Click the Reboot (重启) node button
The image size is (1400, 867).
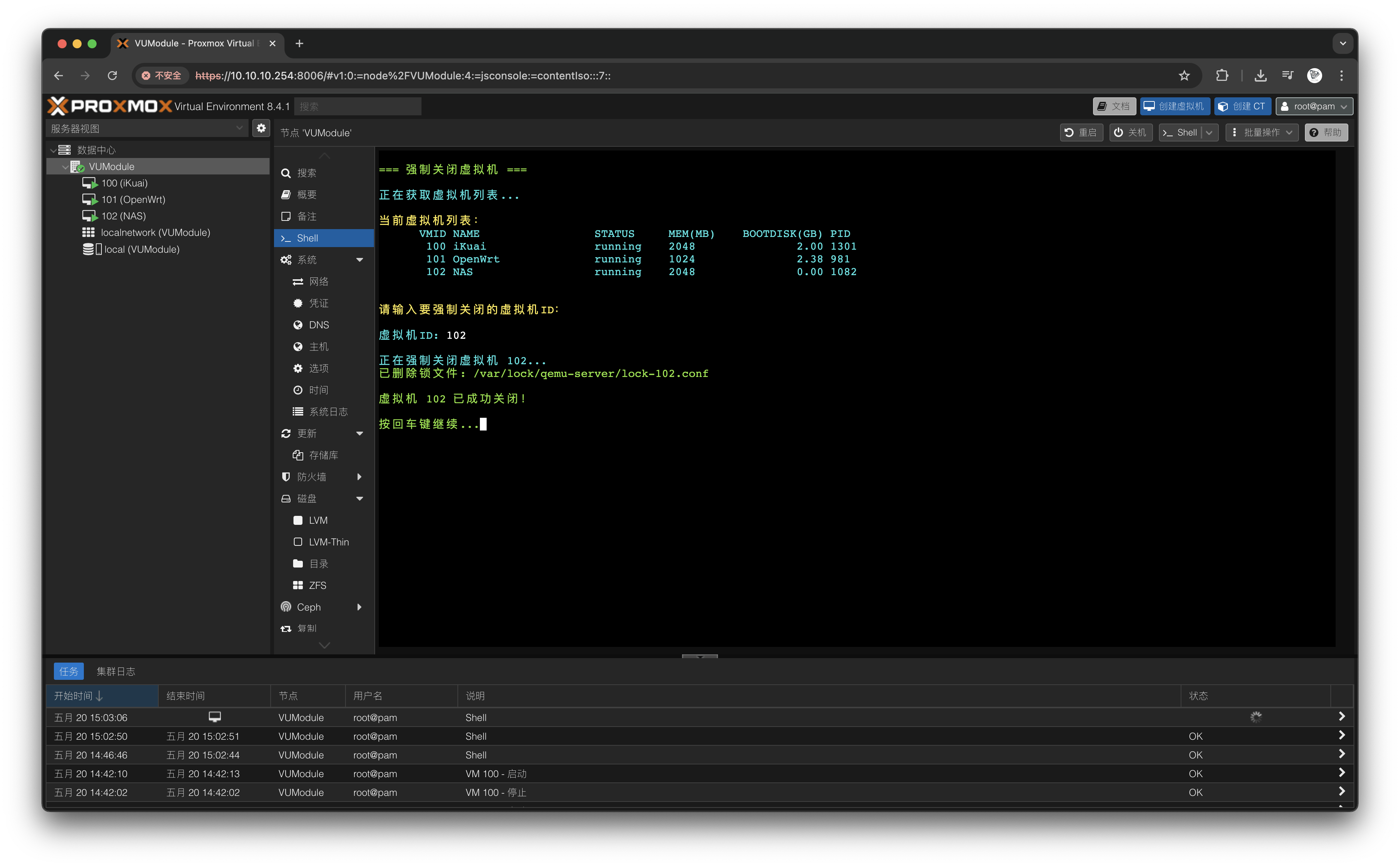[x=1081, y=133]
